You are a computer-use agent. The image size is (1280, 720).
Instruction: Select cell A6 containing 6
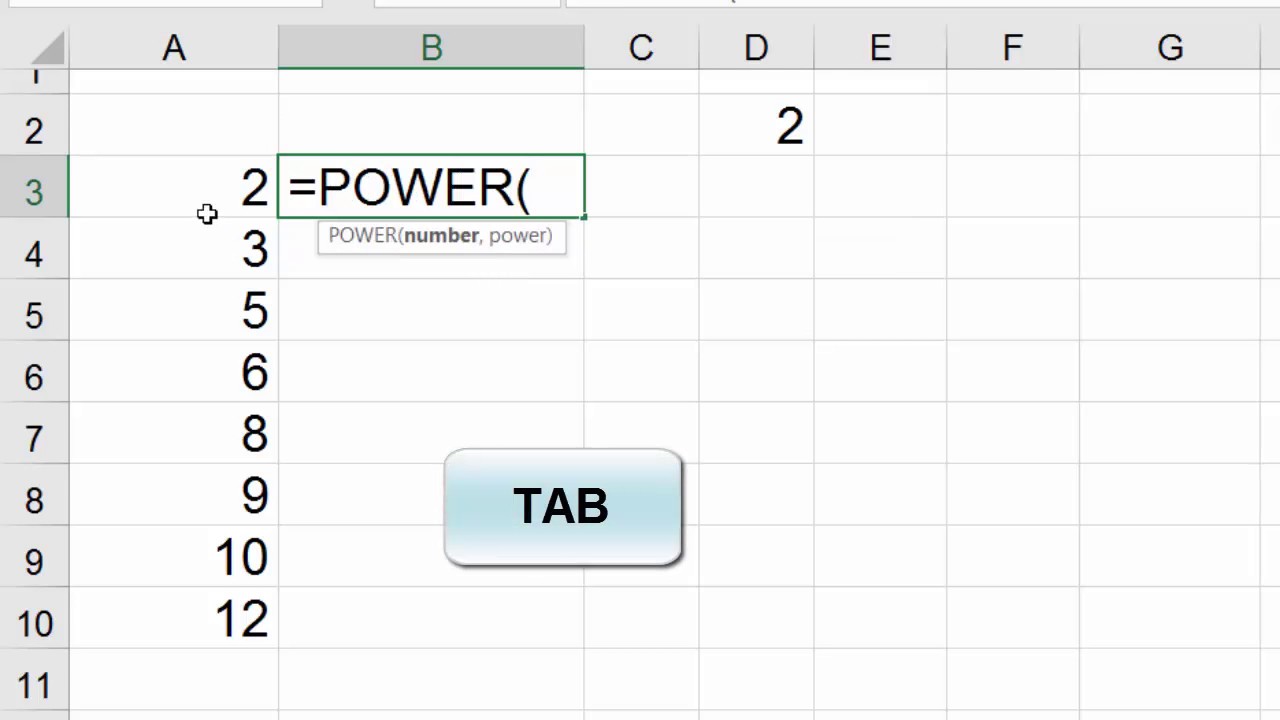point(174,372)
